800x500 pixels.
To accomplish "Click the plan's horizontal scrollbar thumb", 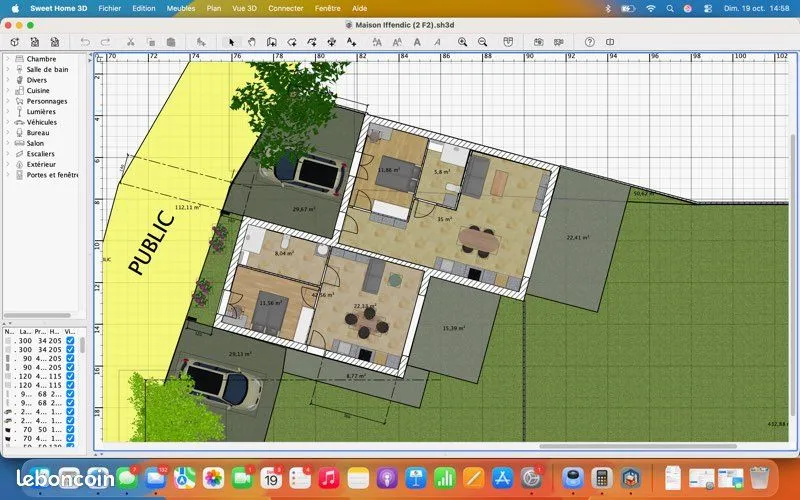I will (x=638, y=446).
